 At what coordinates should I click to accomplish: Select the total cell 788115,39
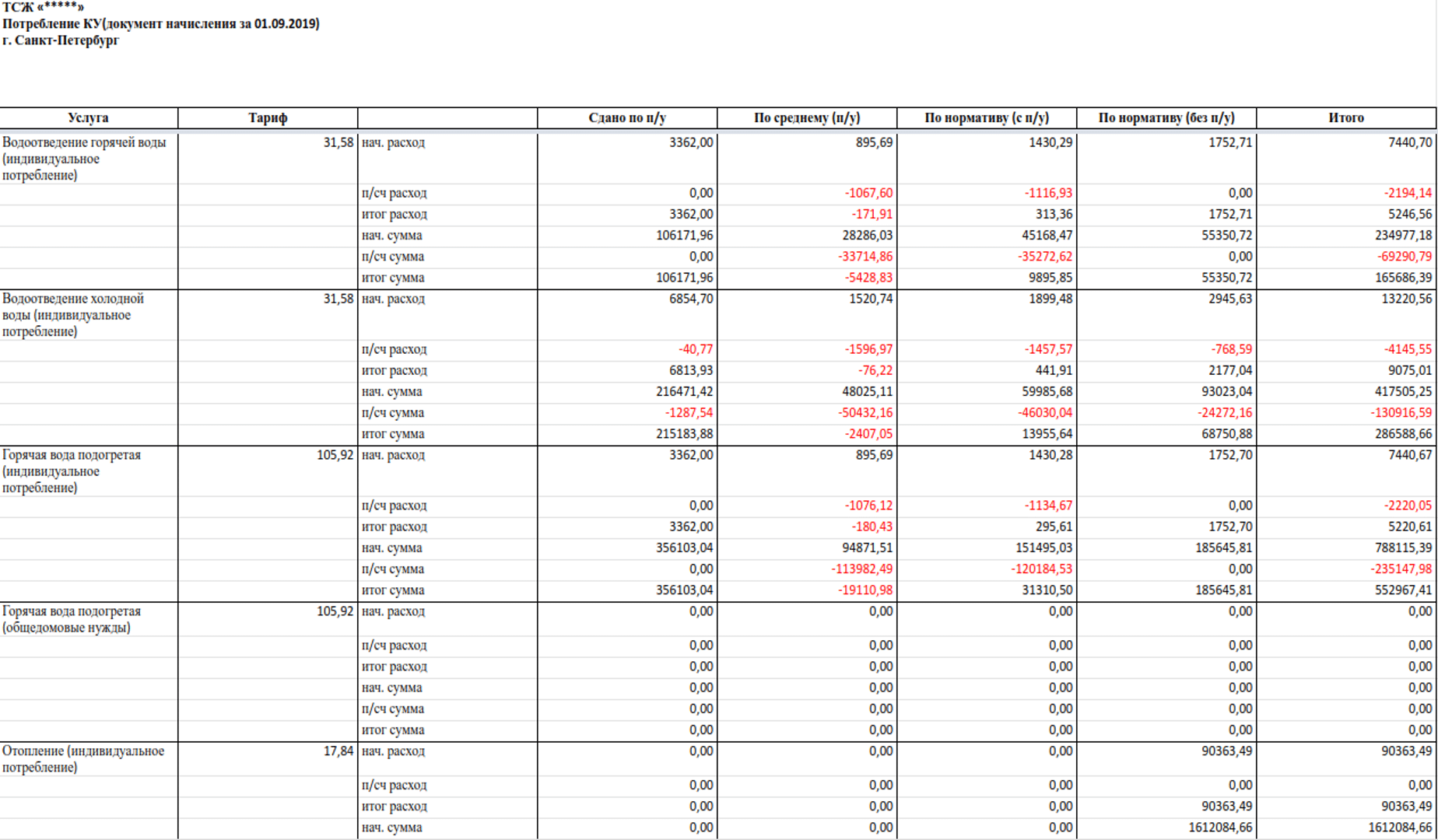(x=1403, y=548)
